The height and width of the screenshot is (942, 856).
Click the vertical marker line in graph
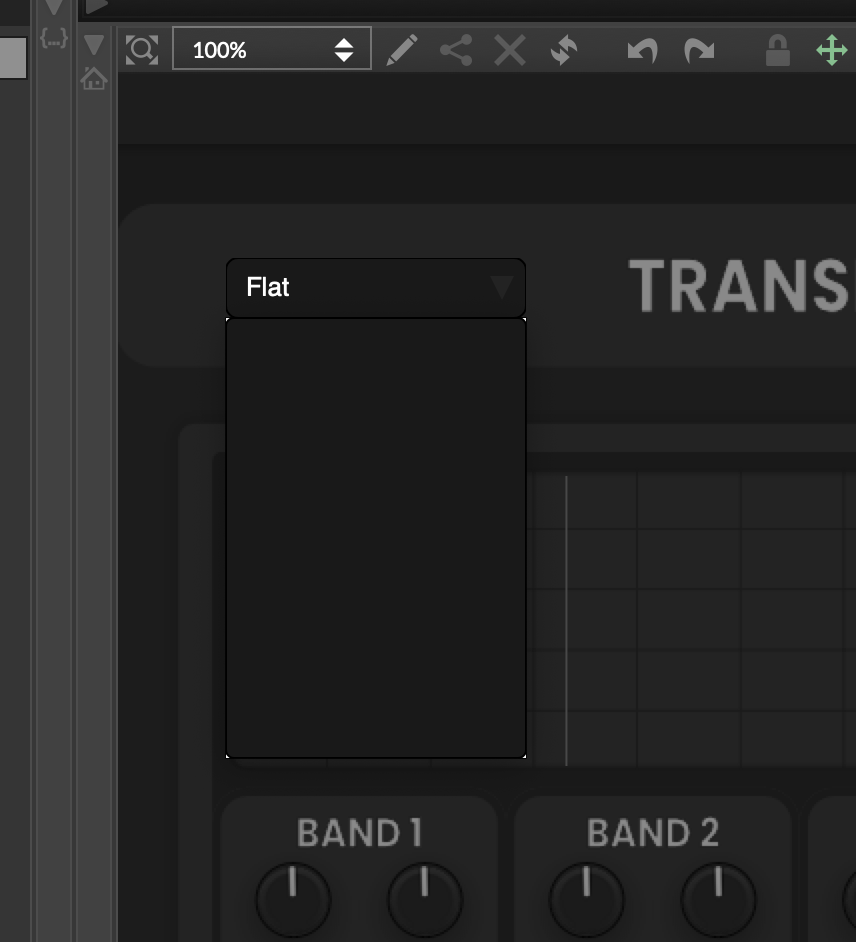point(566,621)
